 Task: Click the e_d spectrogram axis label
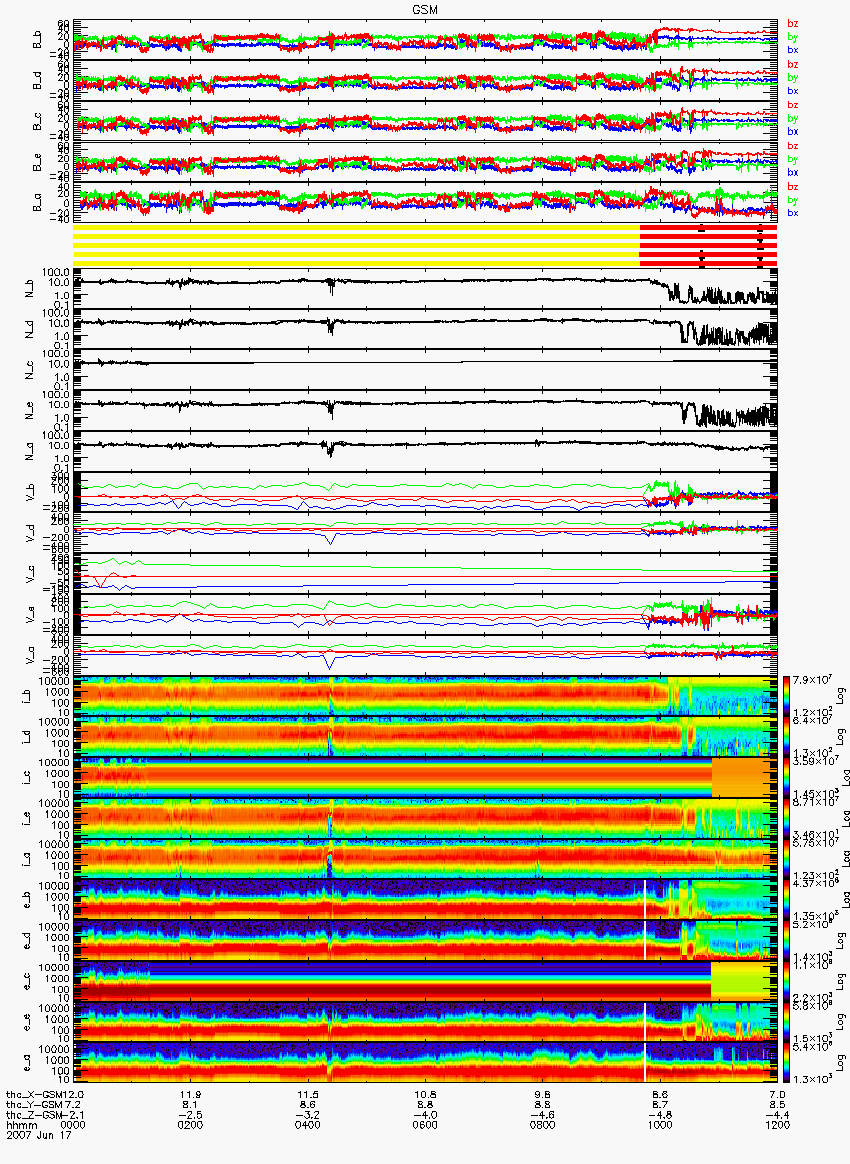point(27,941)
